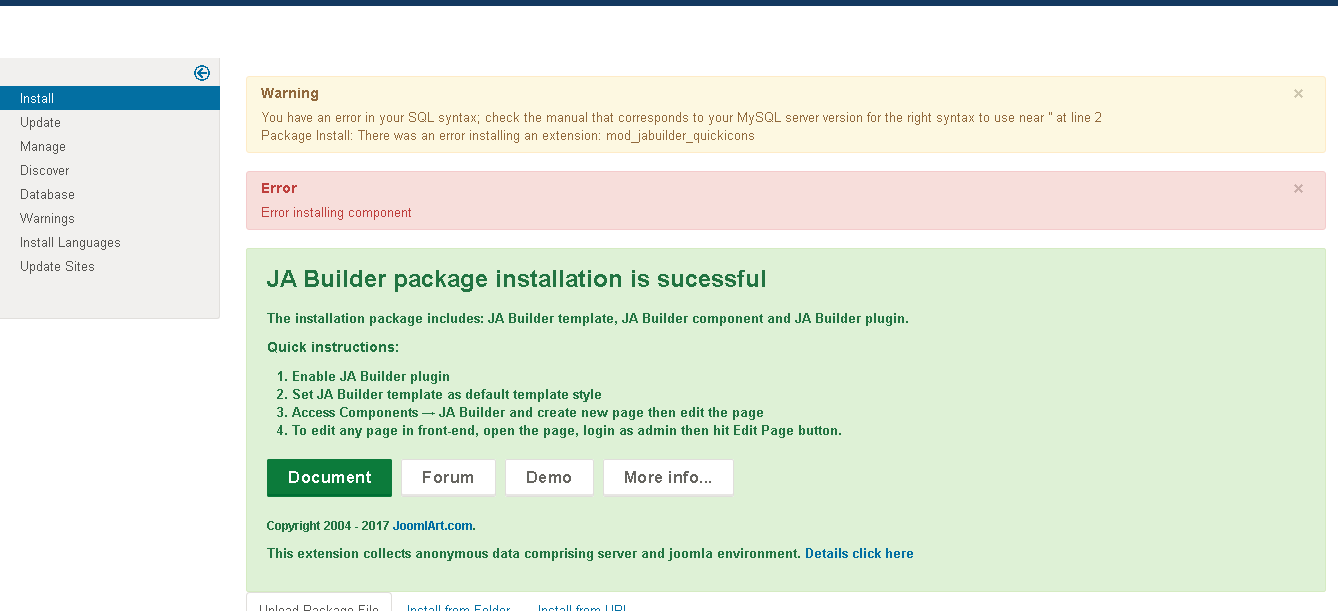Switch to Upload Package File tab
The image size is (1338, 611).
[318, 605]
